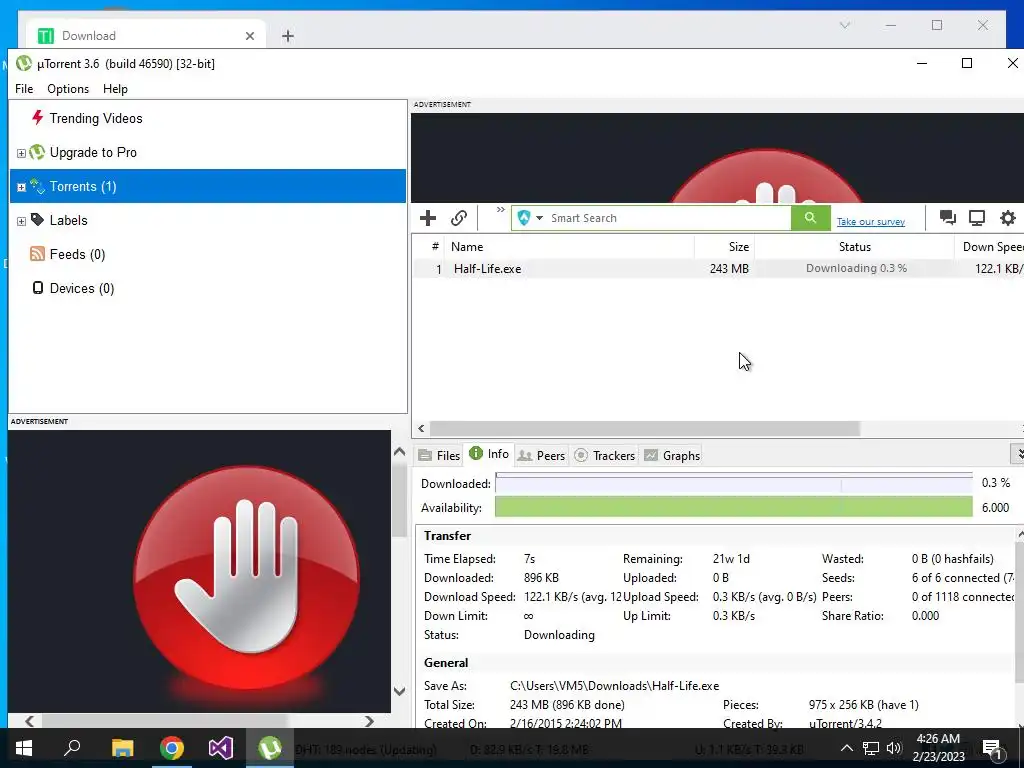Viewport: 1024px width, 768px height.
Task: Sort by the Size column header
Action: tap(724, 247)
